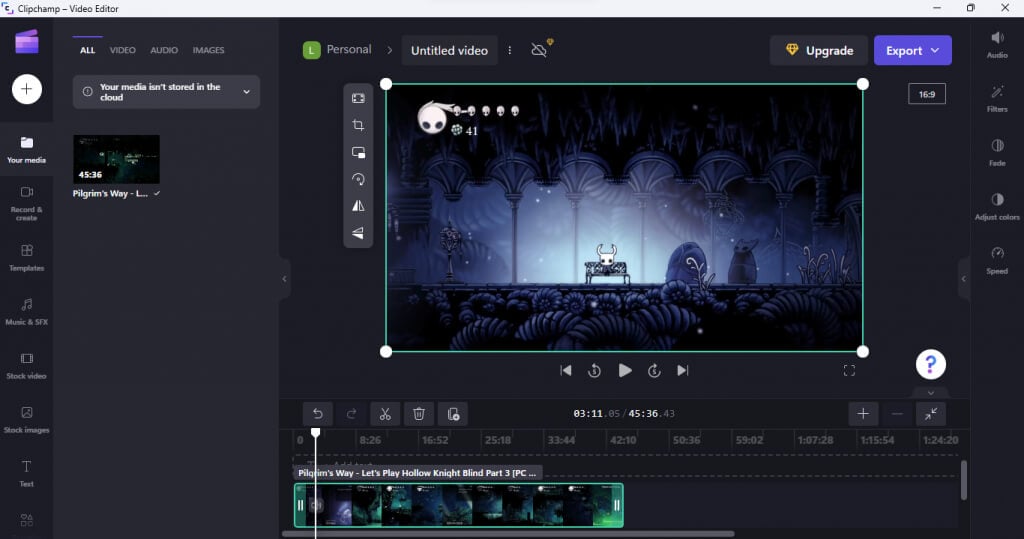Rotate the video with the rotate icon

[358, 179]
